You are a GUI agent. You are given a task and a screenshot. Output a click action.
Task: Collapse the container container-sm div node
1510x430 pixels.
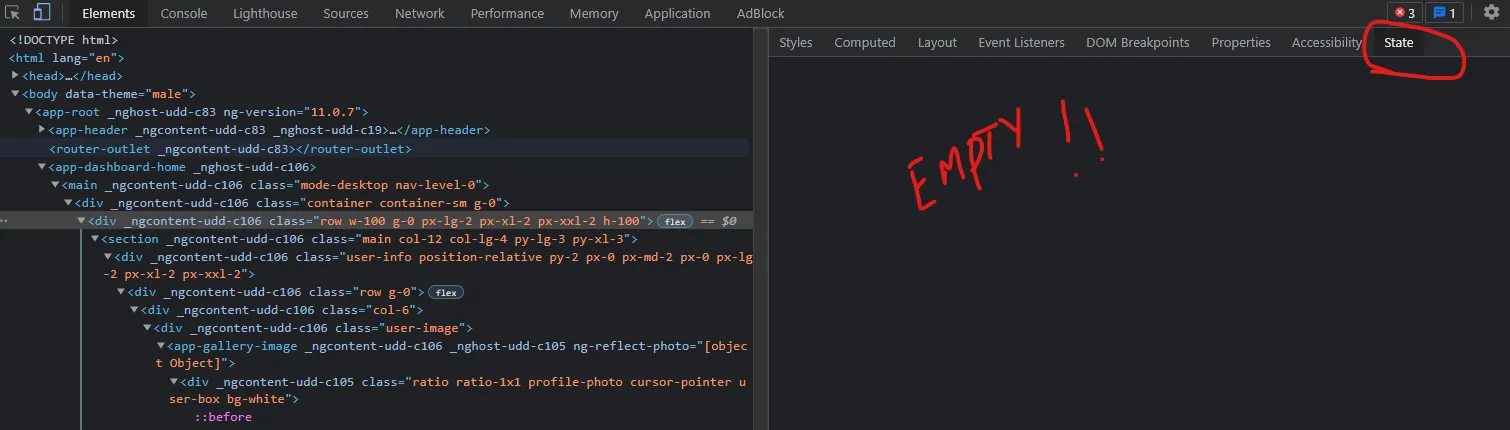coord(68,203)
